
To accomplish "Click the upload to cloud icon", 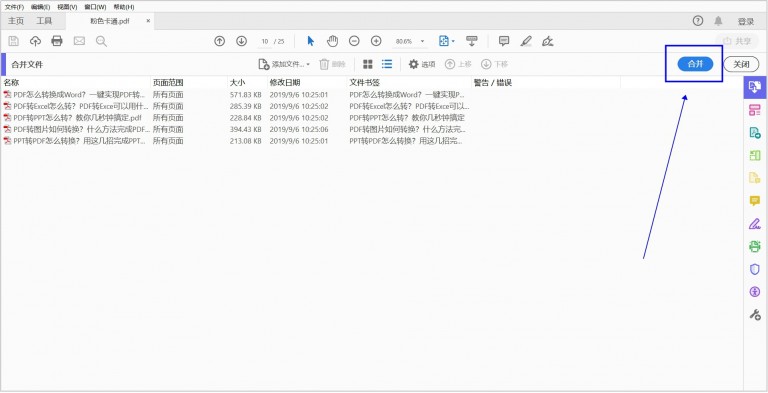I will point(35,41).
